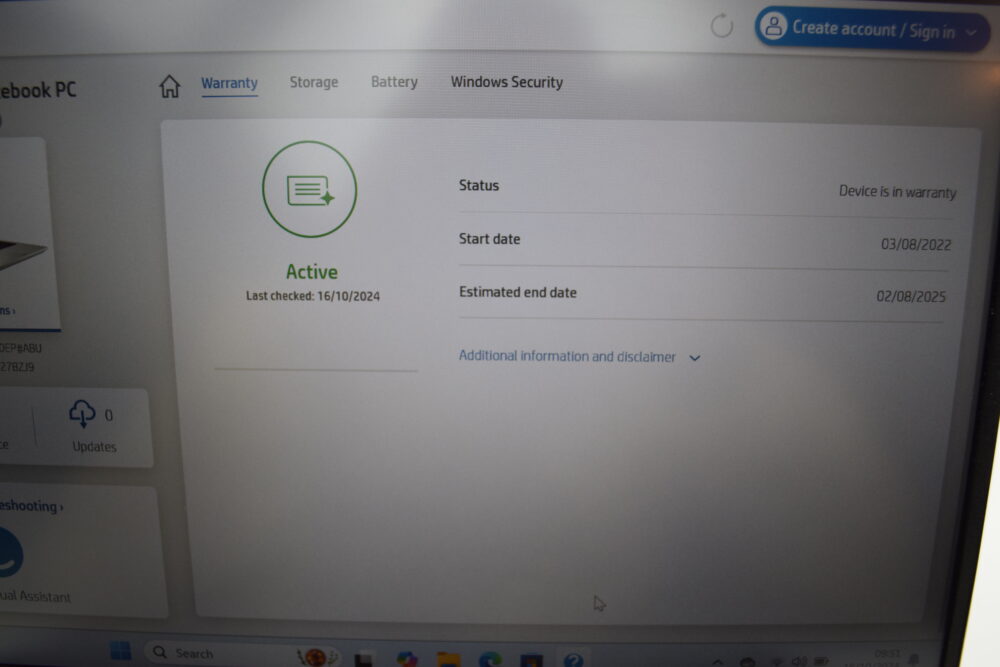Switch to the Warranty tab
The image size is (1000, 667).
230,83
